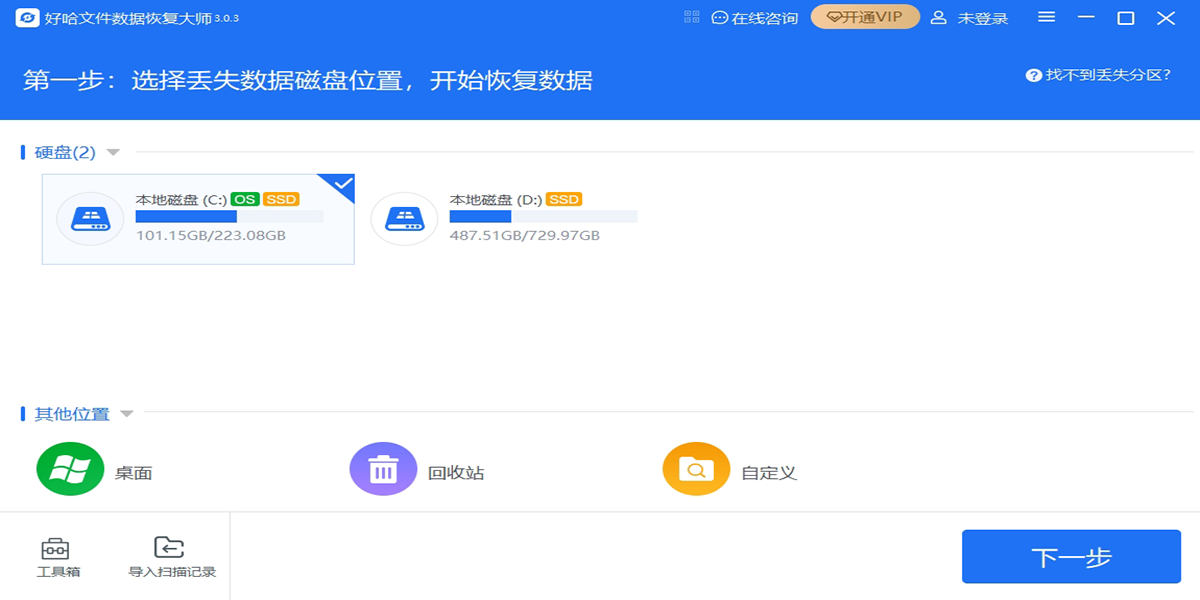Click the C: drive usage bar
Image resolution: width=1200 pixels, height=600 pixels.
tap(229, 216)
